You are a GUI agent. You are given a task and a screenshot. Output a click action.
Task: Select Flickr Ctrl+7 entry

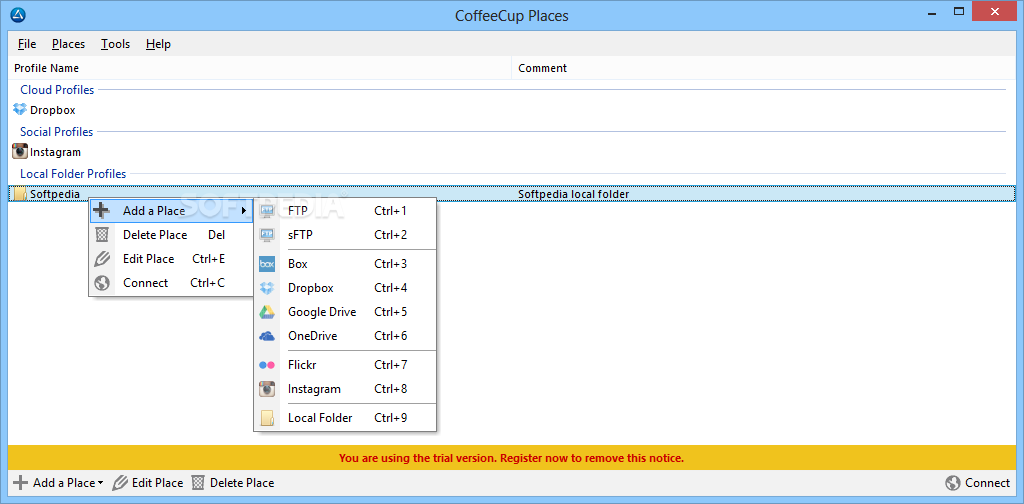(344, 365)
